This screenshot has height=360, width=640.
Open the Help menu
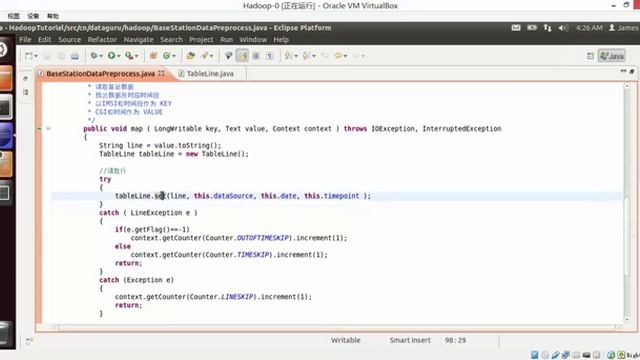[281, 40]
